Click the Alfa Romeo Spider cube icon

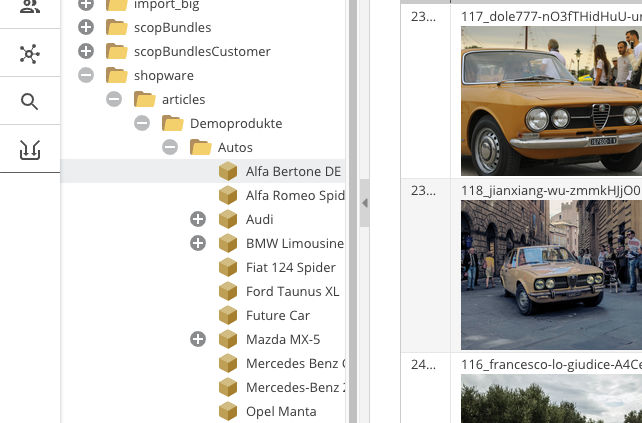point(228,195)
